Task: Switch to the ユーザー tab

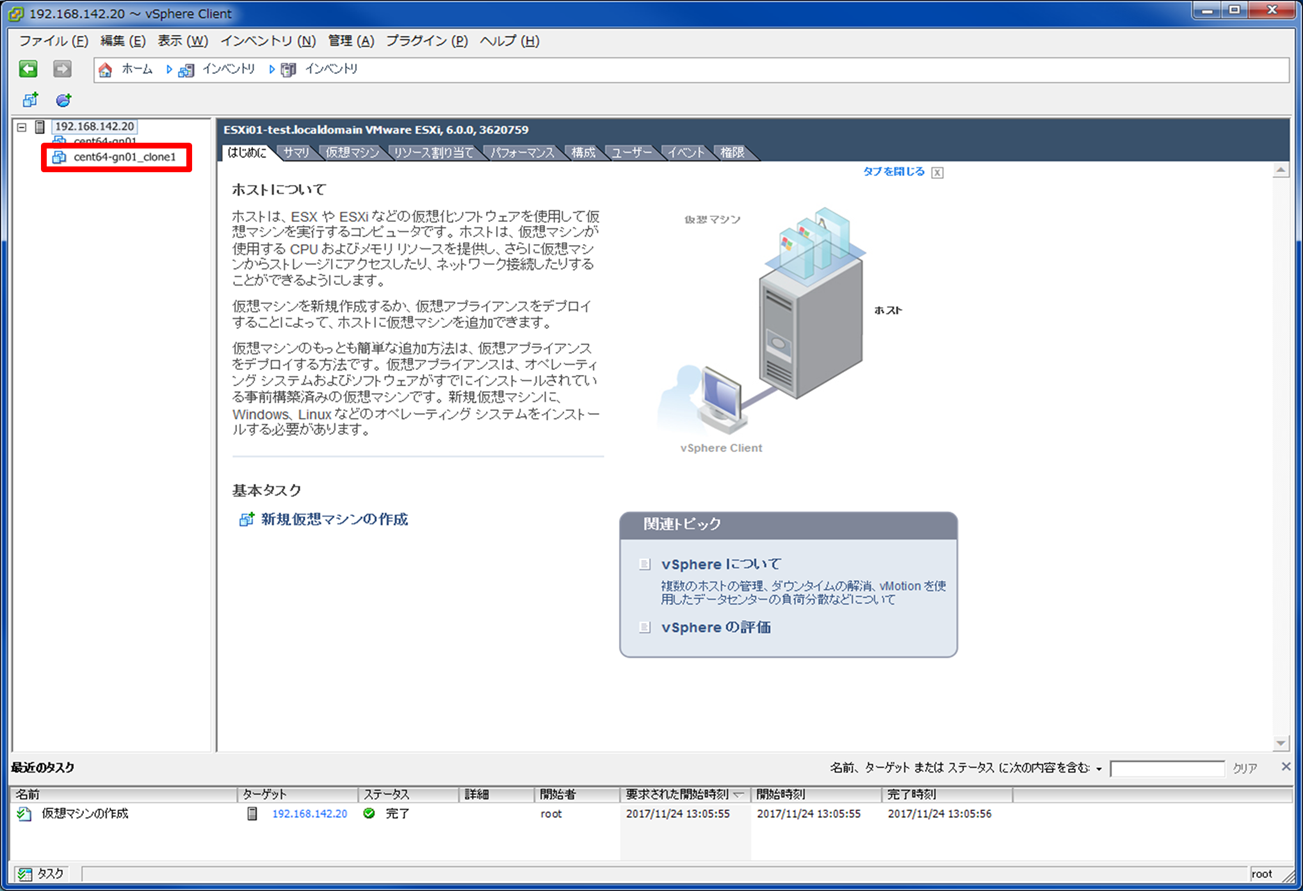Action: click(x=631, y=153)
